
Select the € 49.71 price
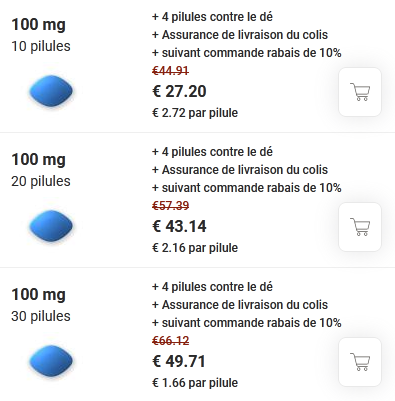[x=179, y=361]
